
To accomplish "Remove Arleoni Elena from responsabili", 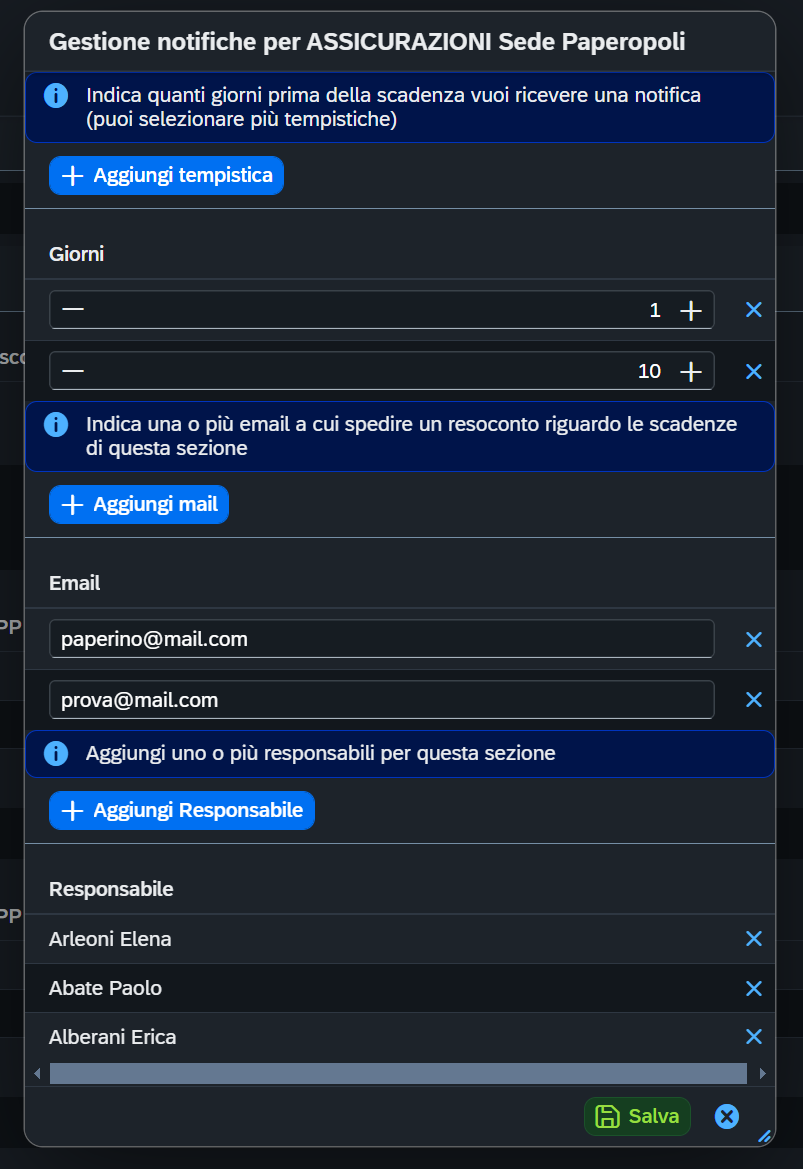I will click(x=754, y=938).
